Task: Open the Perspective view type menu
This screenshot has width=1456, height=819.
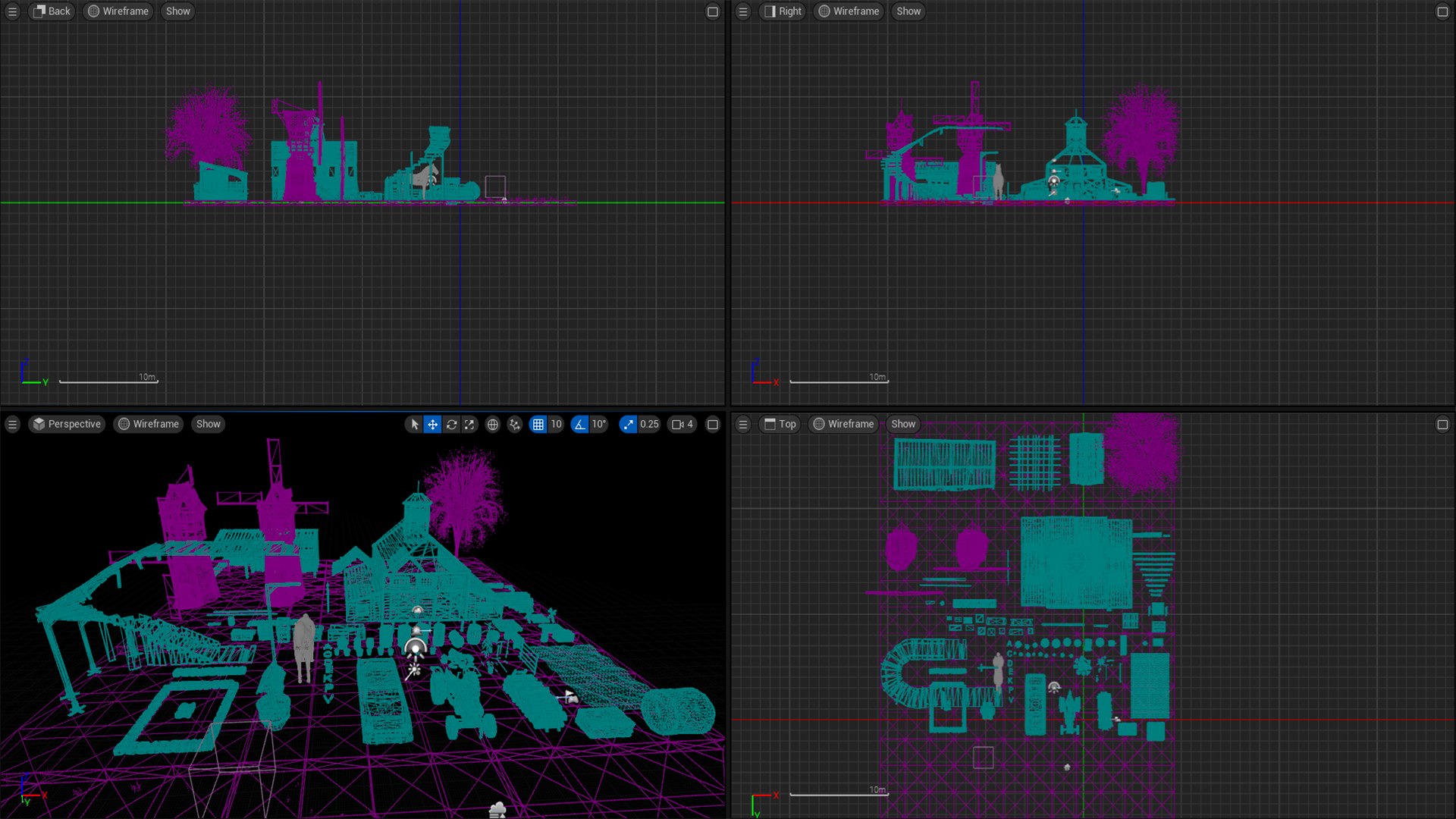Action: (x=67, y=425)
